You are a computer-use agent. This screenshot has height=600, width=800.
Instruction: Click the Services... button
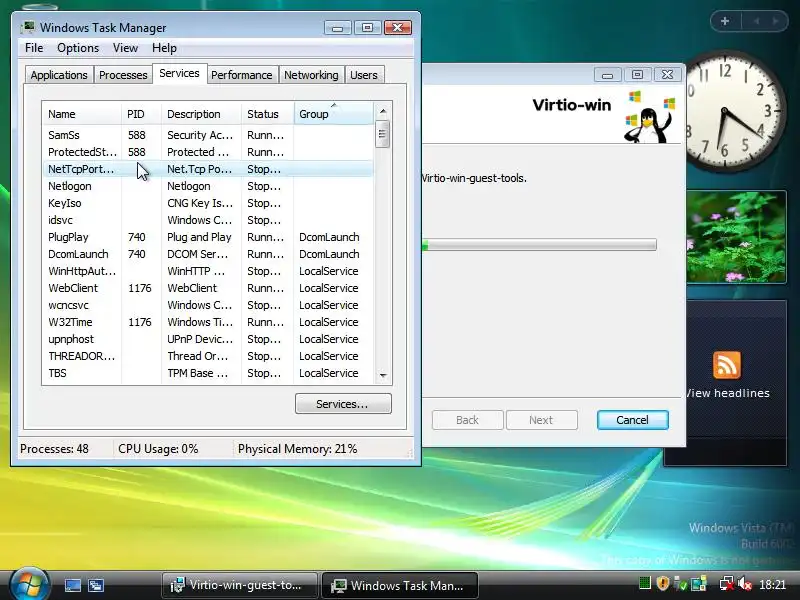343,404
